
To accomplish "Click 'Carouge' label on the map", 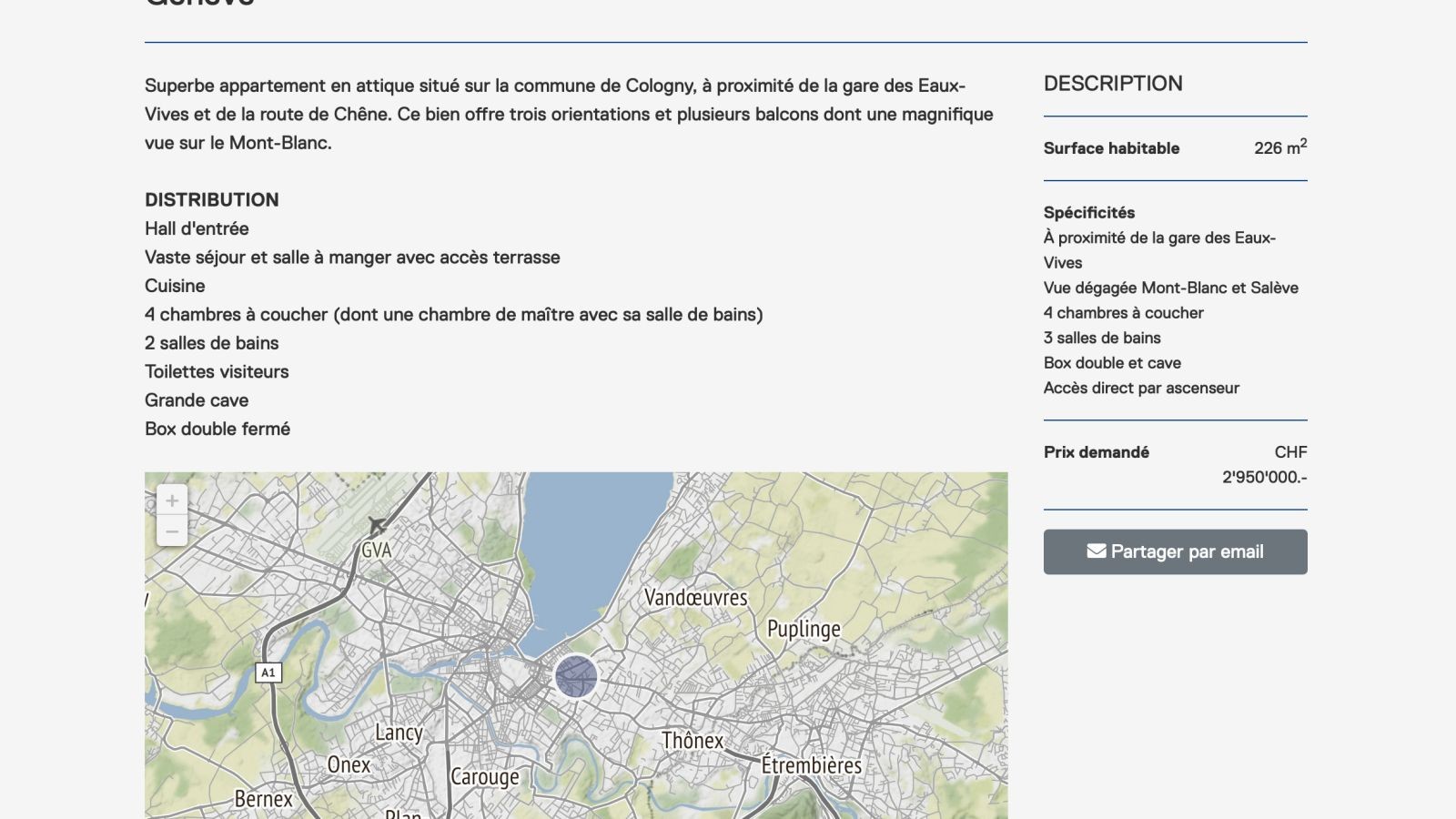I will (x=485, y=777).
